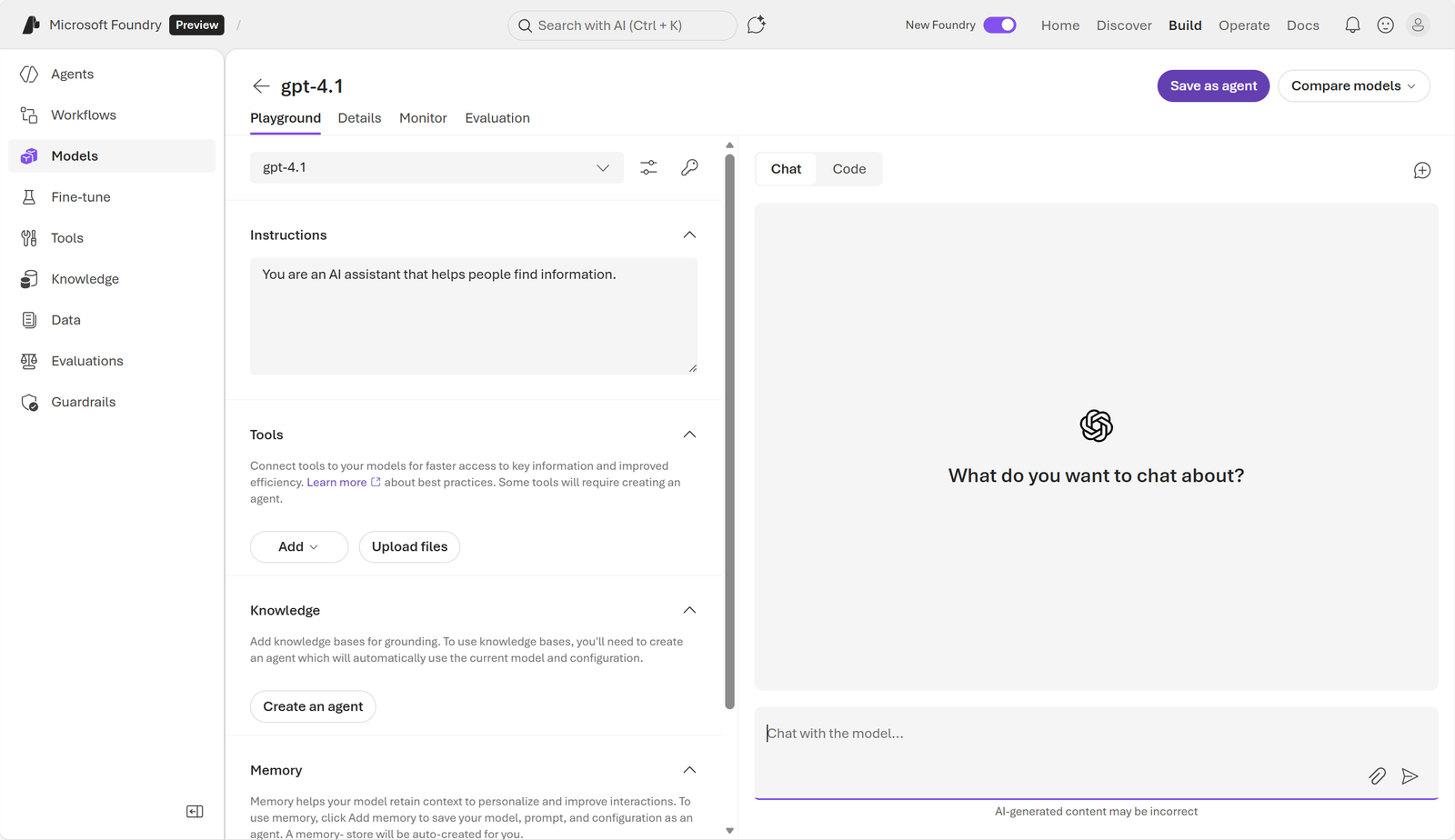Go to Operate in top navigation

(1244, 25)
